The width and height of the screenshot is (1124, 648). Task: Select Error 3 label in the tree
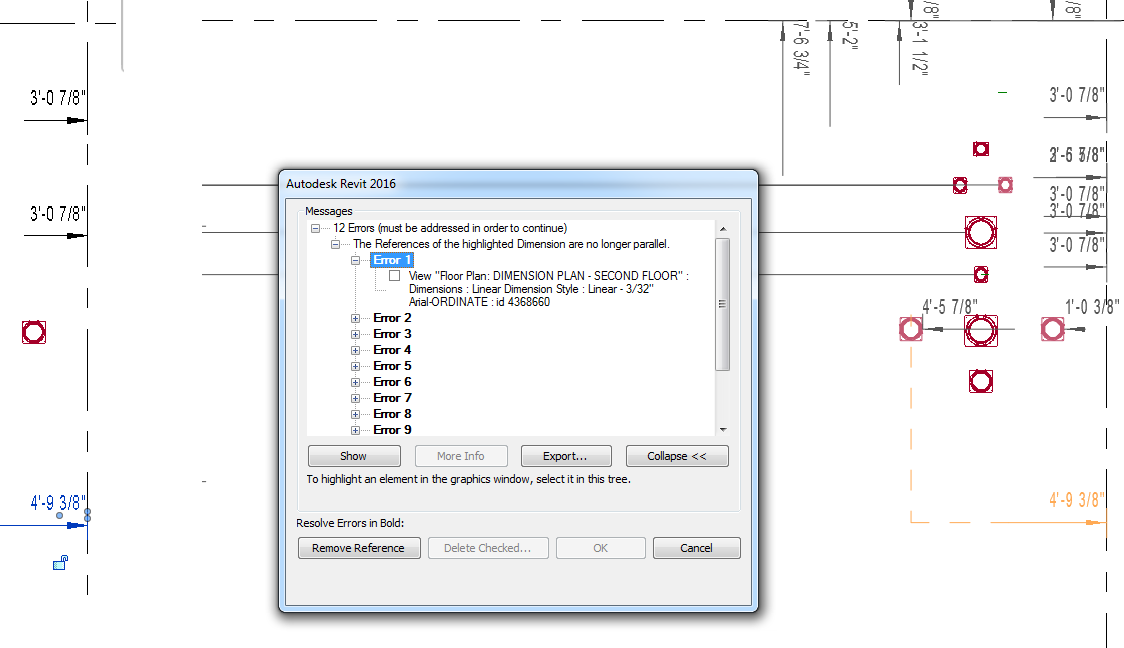tap(392, 334)
